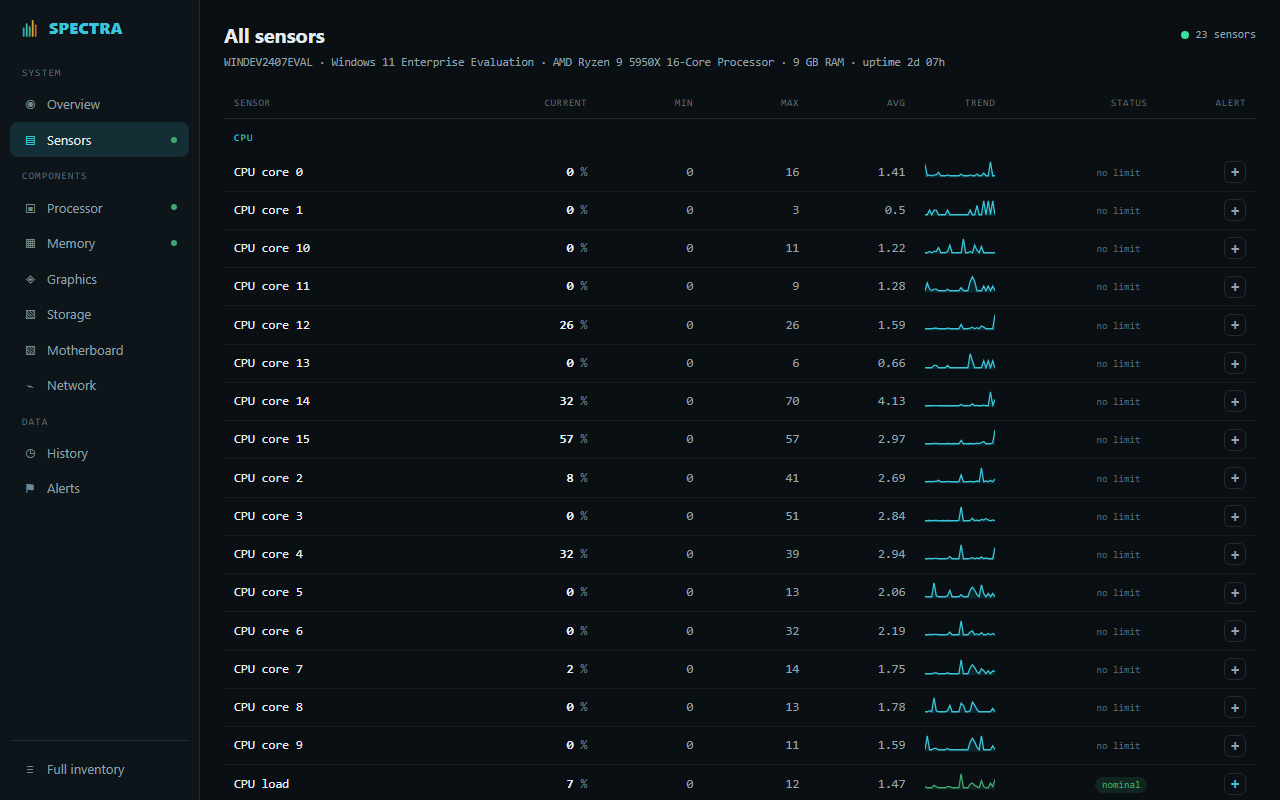Click the Alert column header

coord(1231,103)
